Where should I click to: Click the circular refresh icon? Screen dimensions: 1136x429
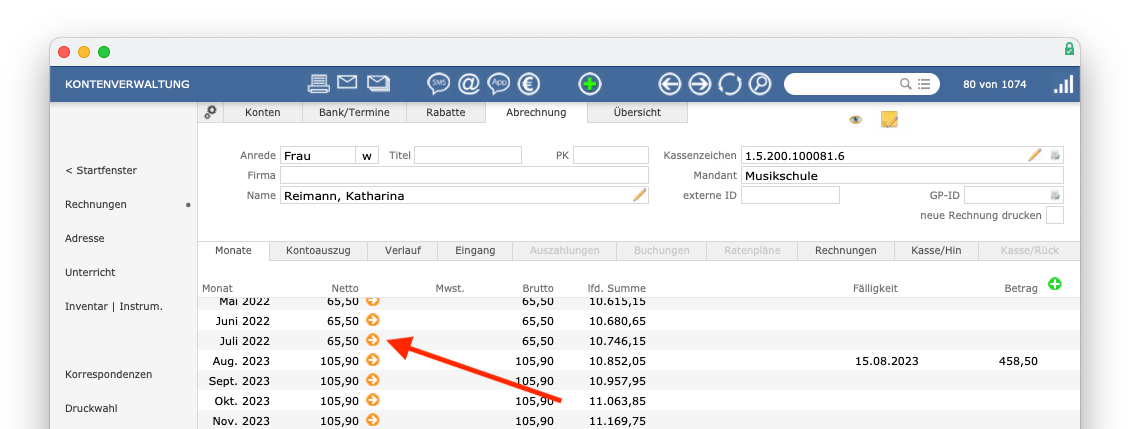coord(730,84)
